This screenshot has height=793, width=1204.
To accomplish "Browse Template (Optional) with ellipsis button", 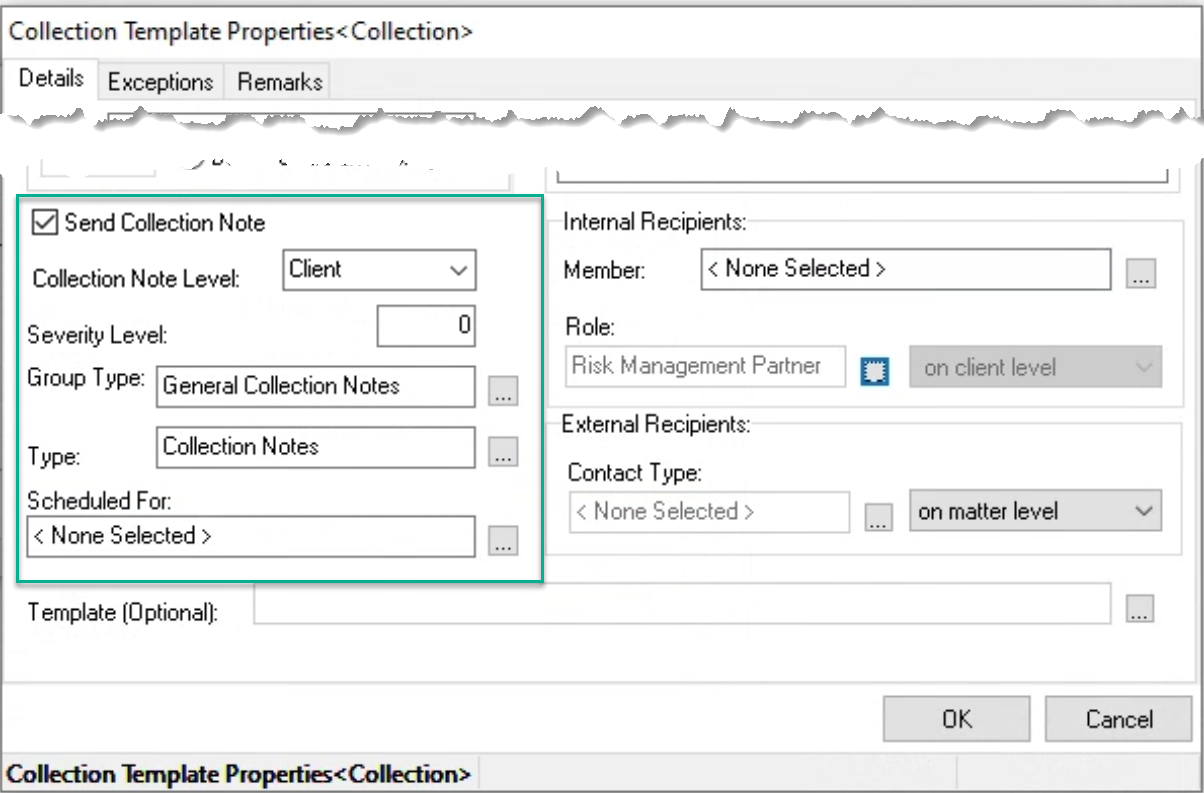I will point(1140,609).
